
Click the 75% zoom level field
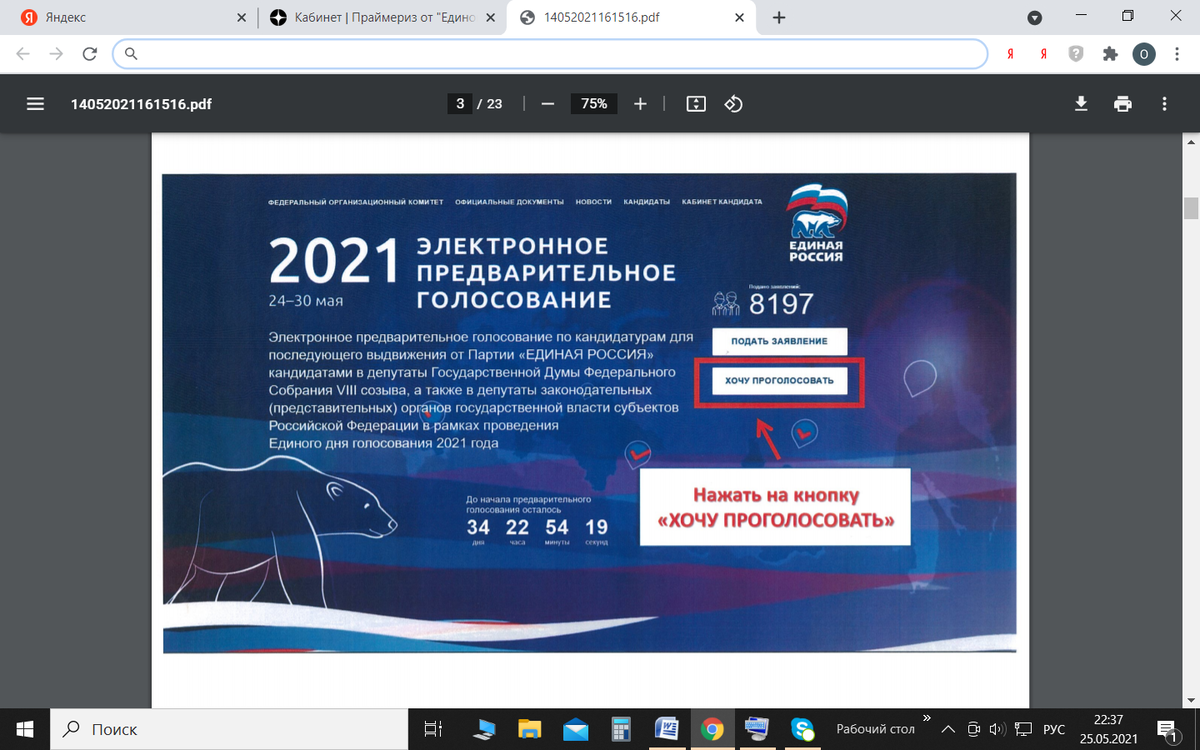pos(594,104)
